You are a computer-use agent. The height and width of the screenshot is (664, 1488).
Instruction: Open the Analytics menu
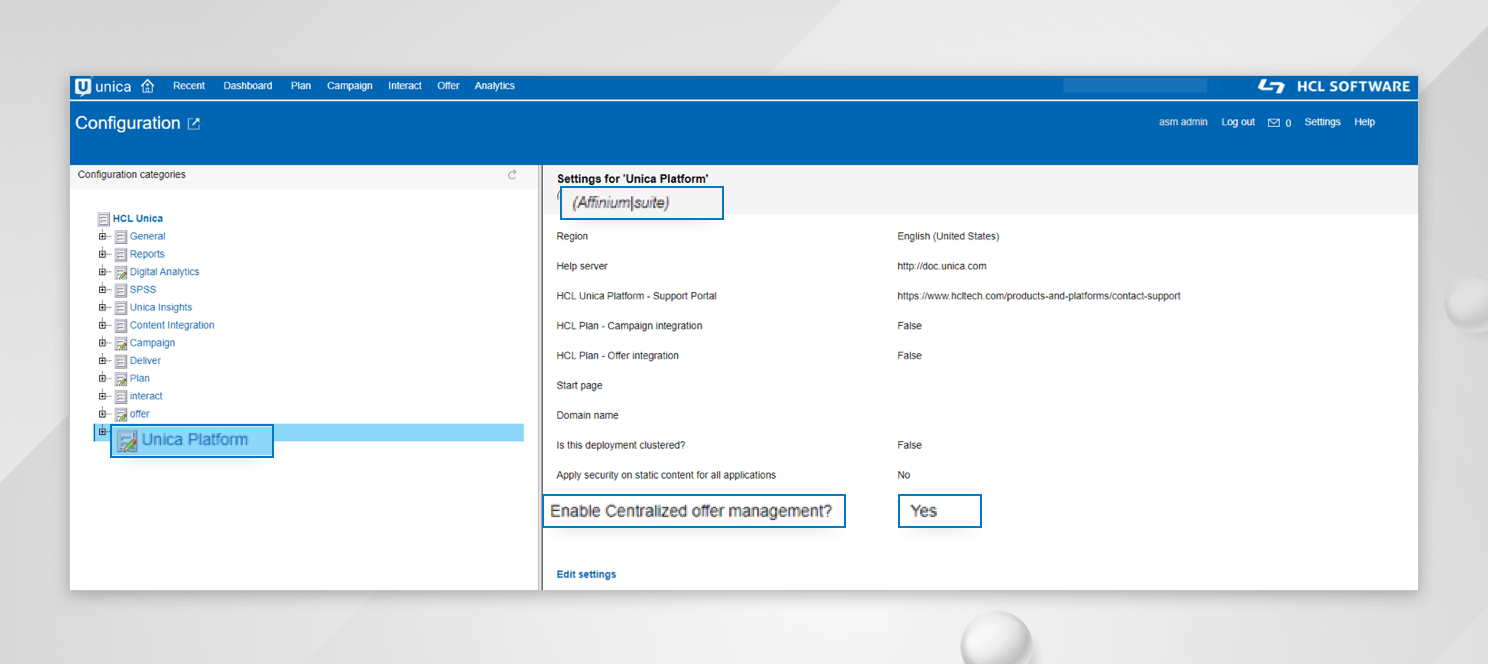[x=494, y=86]
